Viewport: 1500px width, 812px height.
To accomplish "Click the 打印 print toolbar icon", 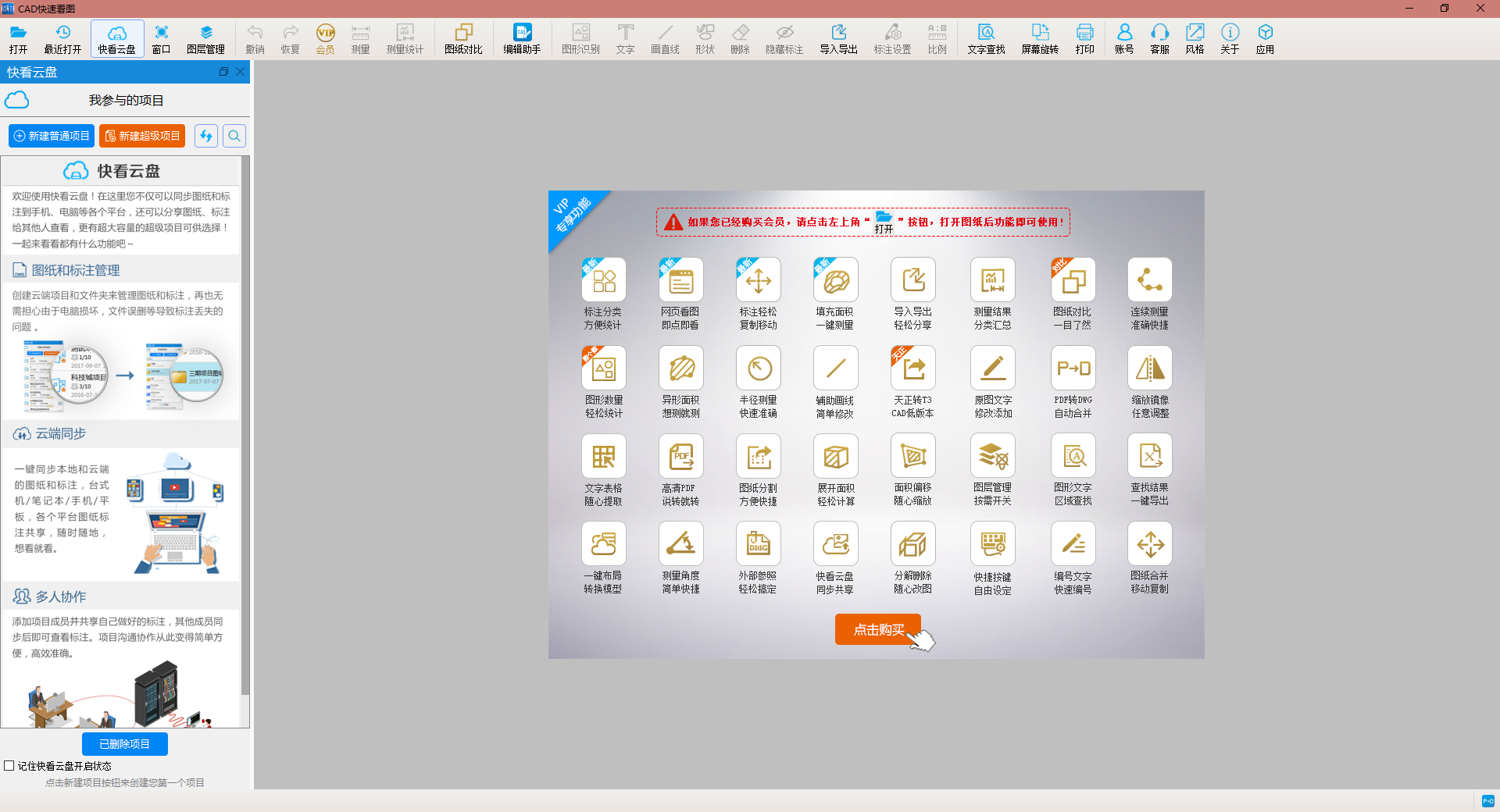I will [1084, 38].
